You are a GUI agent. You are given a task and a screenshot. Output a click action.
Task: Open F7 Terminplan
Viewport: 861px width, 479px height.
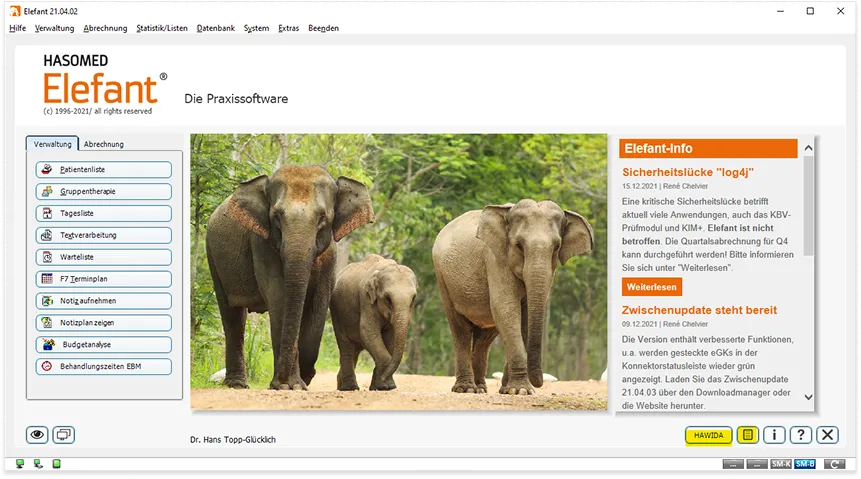click(x=103, y=279)
